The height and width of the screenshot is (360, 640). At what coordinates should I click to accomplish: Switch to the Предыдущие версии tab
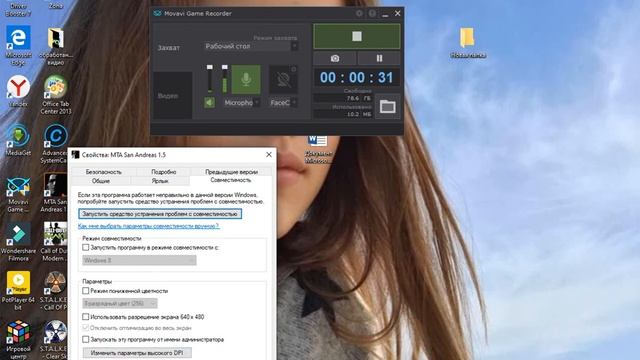[231, 172]
